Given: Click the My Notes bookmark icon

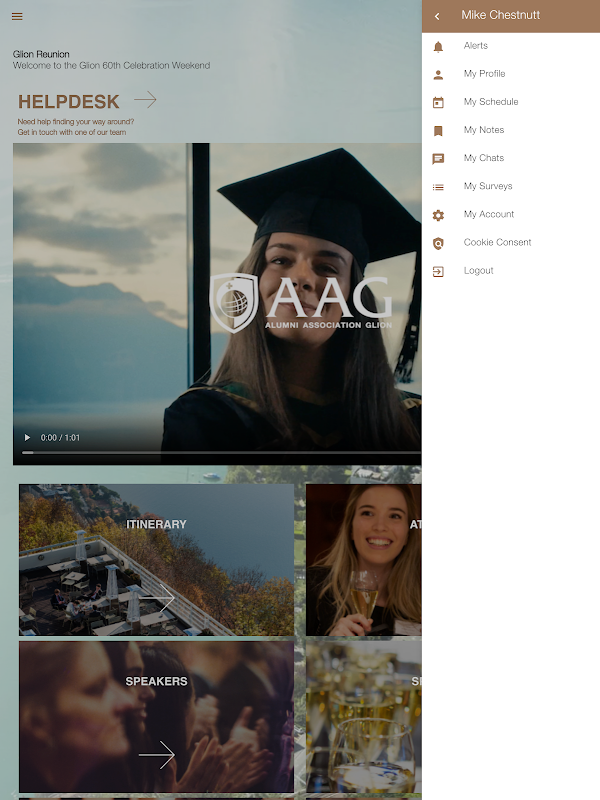Looking at the screenshot, I should 438,131.
